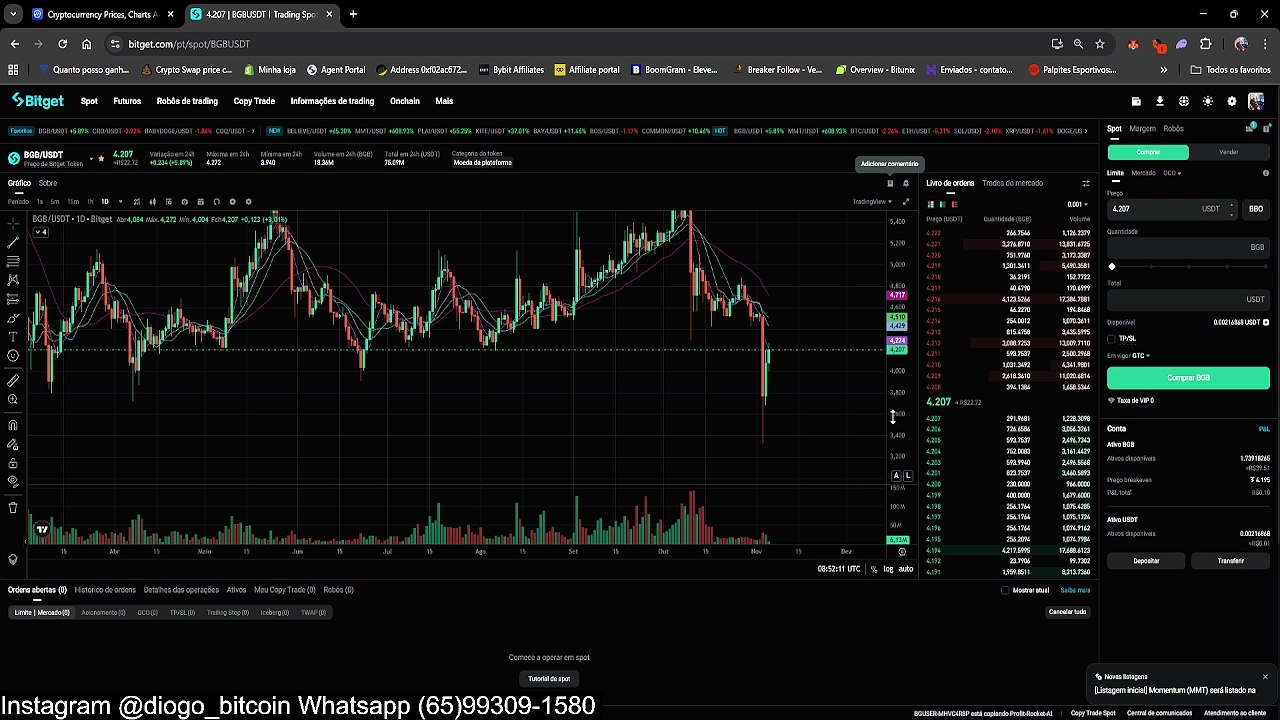1280x720 pixels.
Task: Expand the timeframe dropdown arrow
Action: [121, 202]
